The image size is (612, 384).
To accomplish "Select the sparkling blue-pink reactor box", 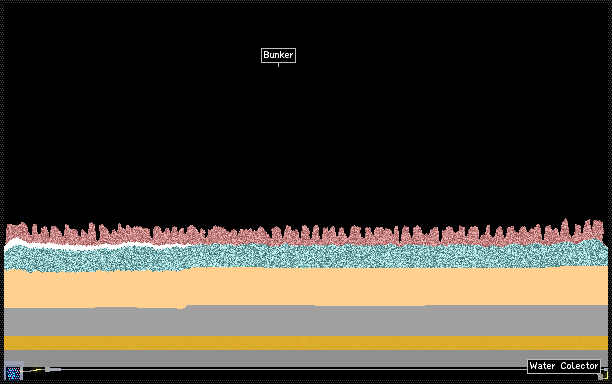I will [13, 373].
